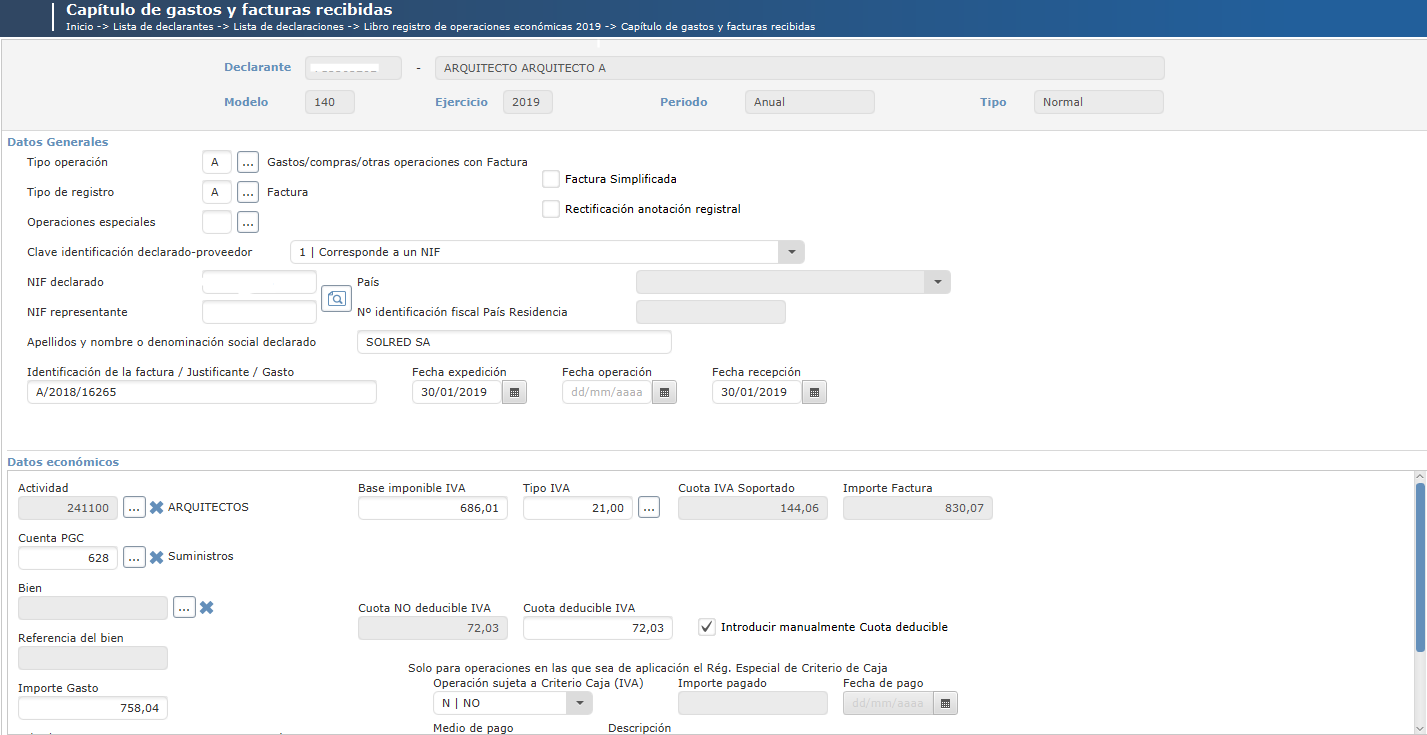Click the Base imponible IVA field
The width and height of the screenshot is (1427, 735).
coord(433,508)
